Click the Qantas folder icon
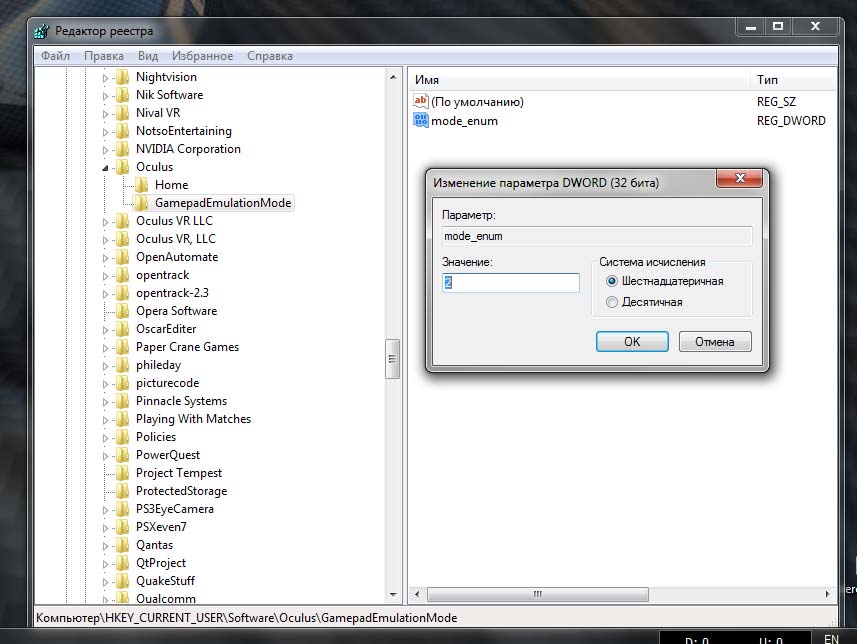The image size is (857, 644). pyautogui.click(x=124, y=545)
